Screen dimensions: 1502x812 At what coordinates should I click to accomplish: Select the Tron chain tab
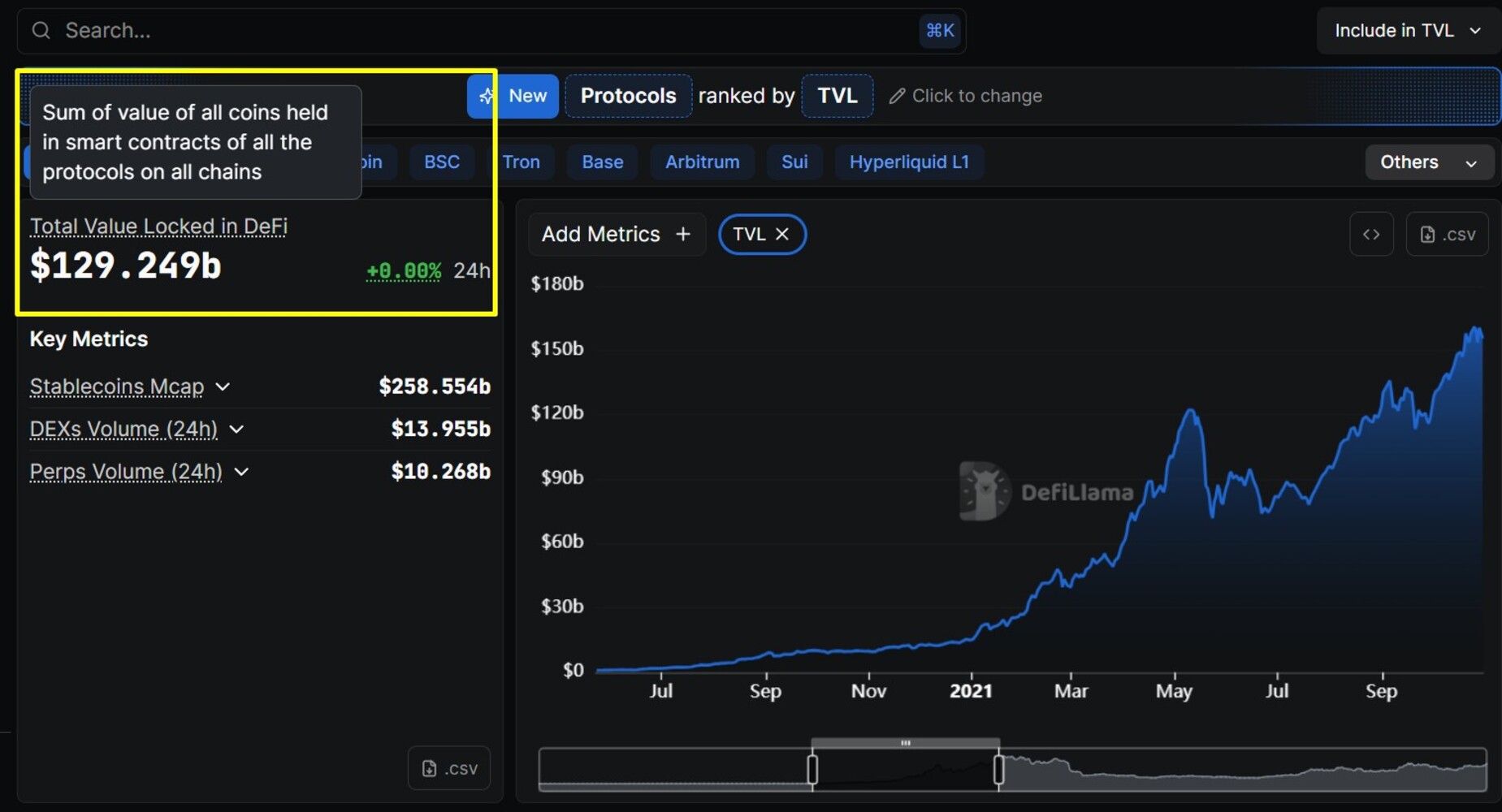point(521,162)
